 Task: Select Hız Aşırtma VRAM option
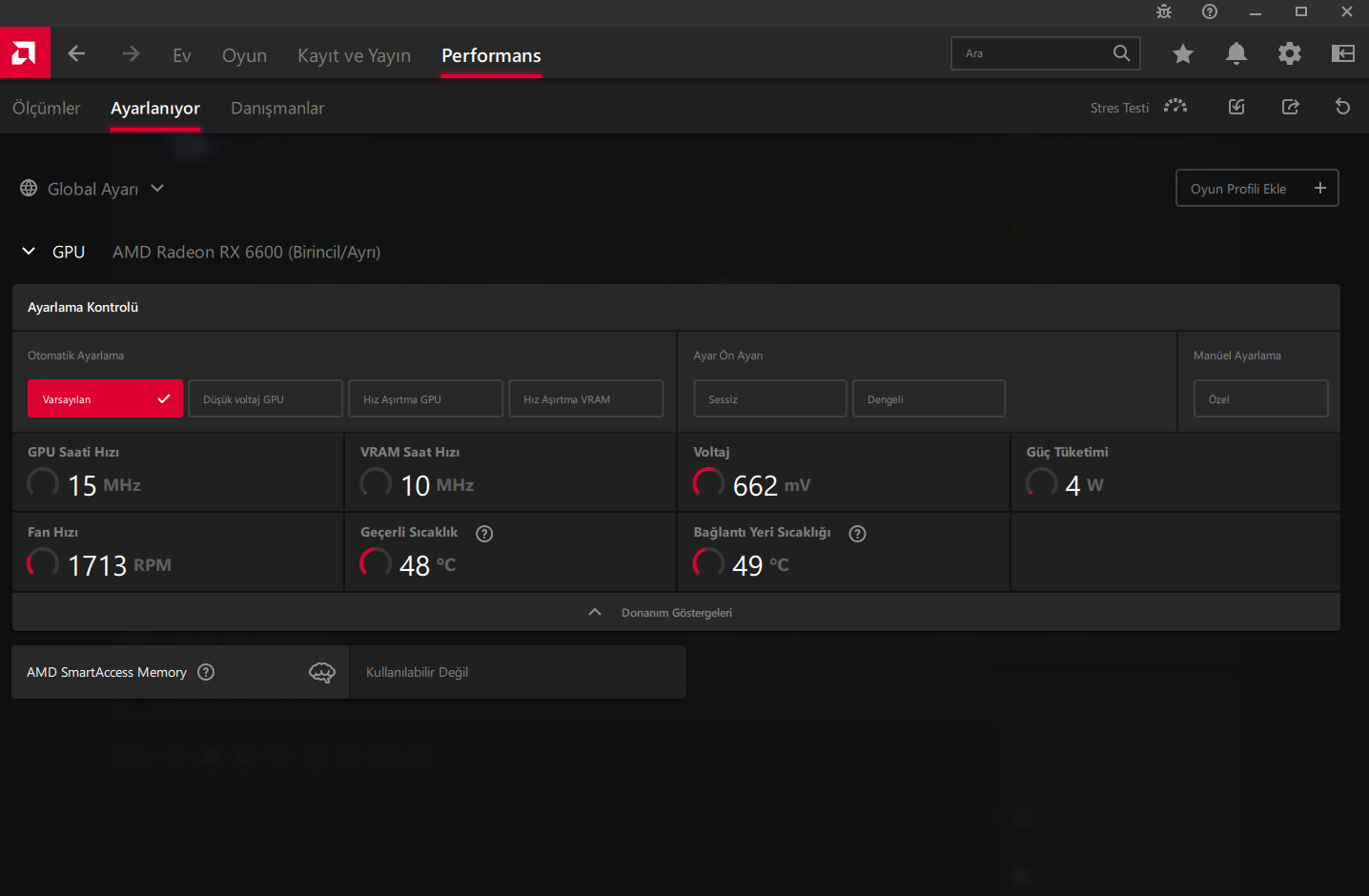[586, 398]
